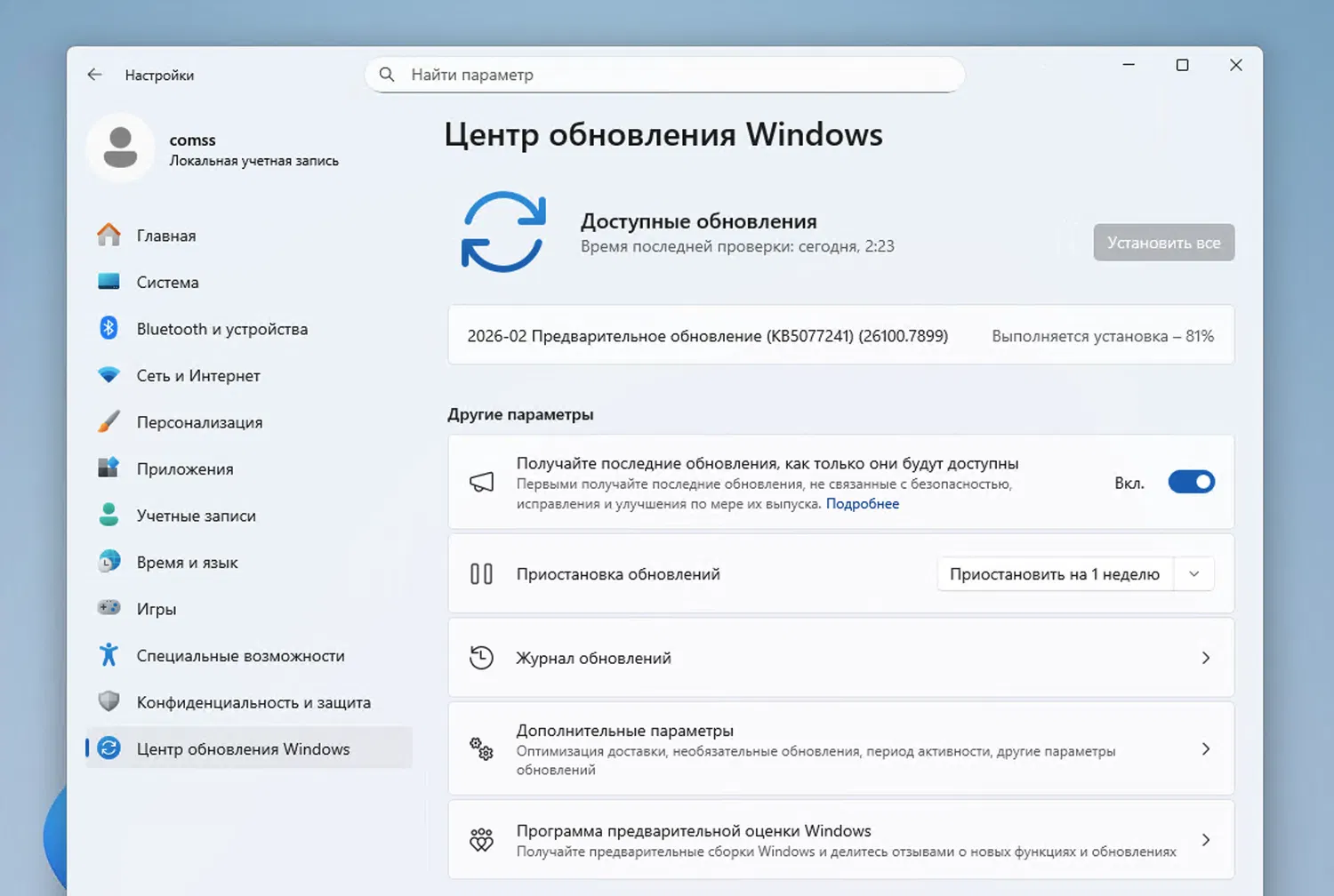Click the Время и язык clock icon
The image size is (1334, 896).
pos(108,562)
